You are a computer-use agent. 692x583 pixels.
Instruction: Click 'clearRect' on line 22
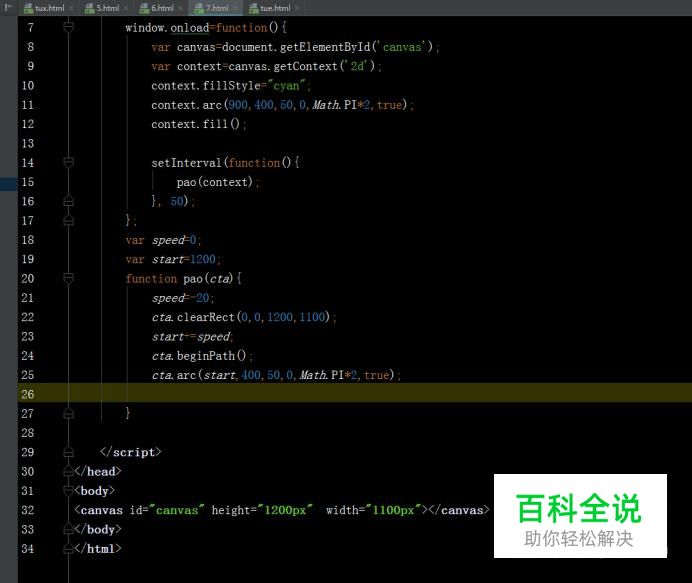206,317
